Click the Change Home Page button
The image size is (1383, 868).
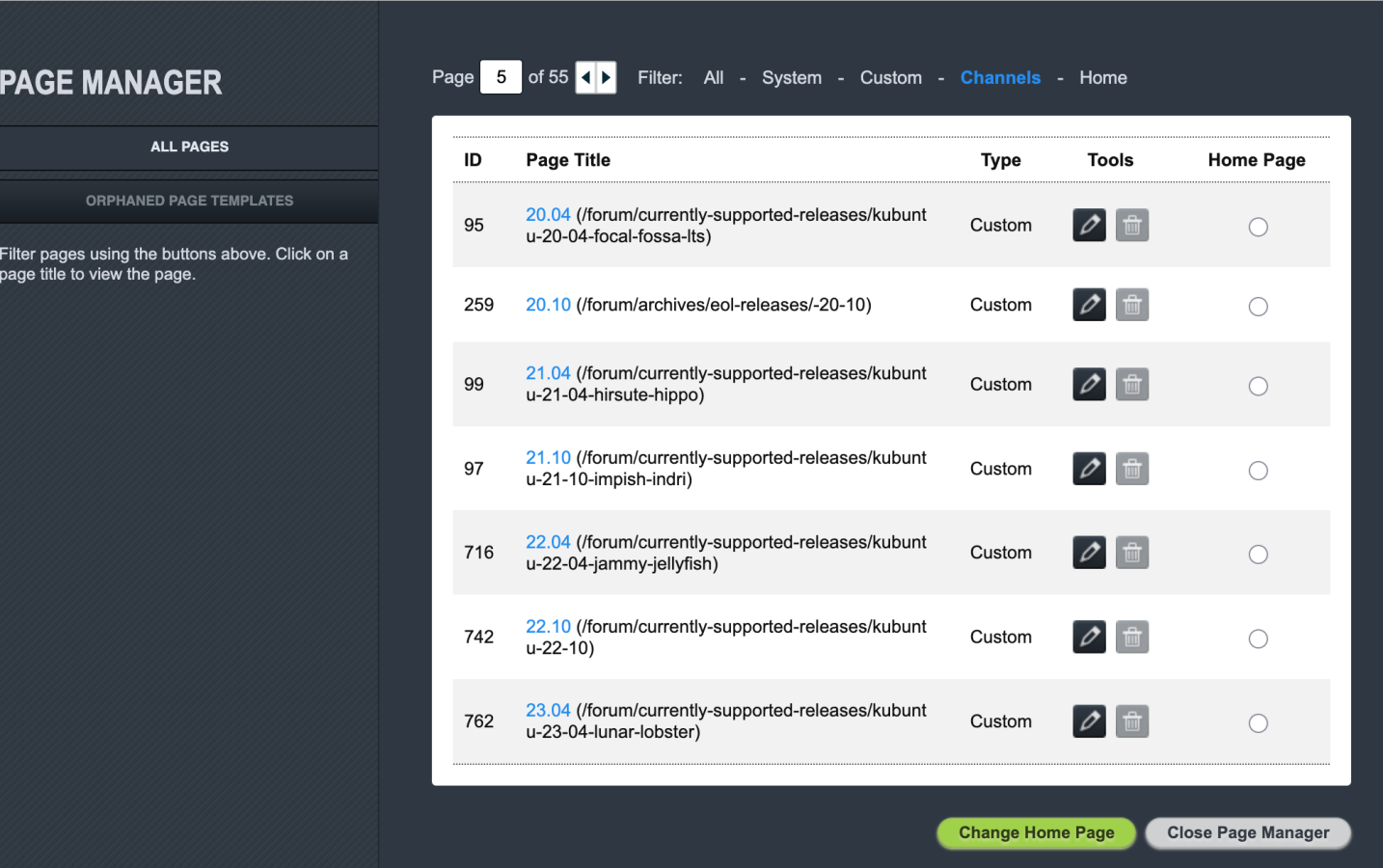tap(1037, 833)
